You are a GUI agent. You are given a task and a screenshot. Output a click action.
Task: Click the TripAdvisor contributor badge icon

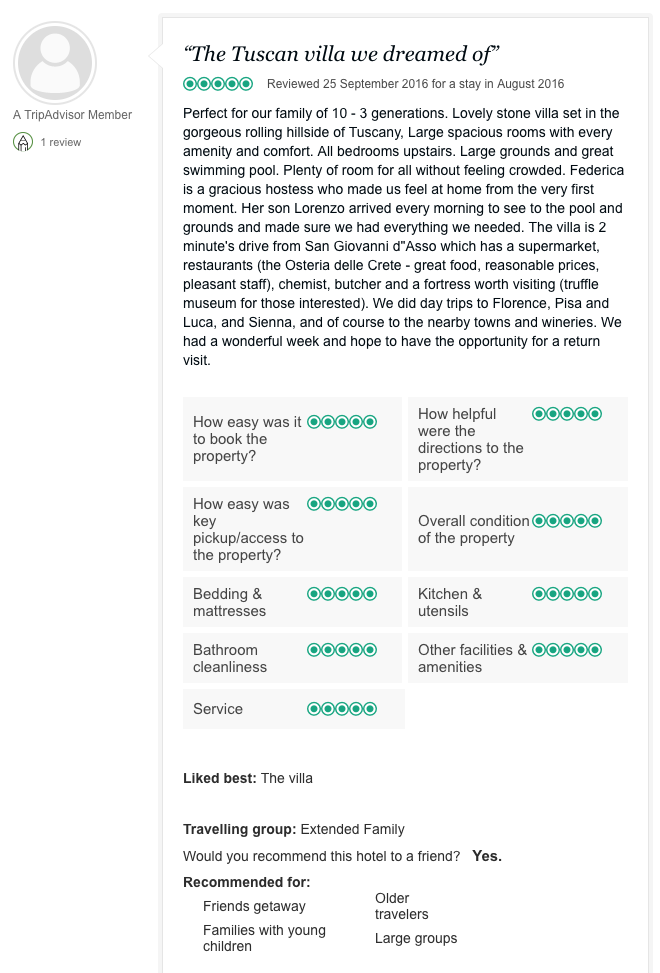pyautogui.click(x=23, y=142)
